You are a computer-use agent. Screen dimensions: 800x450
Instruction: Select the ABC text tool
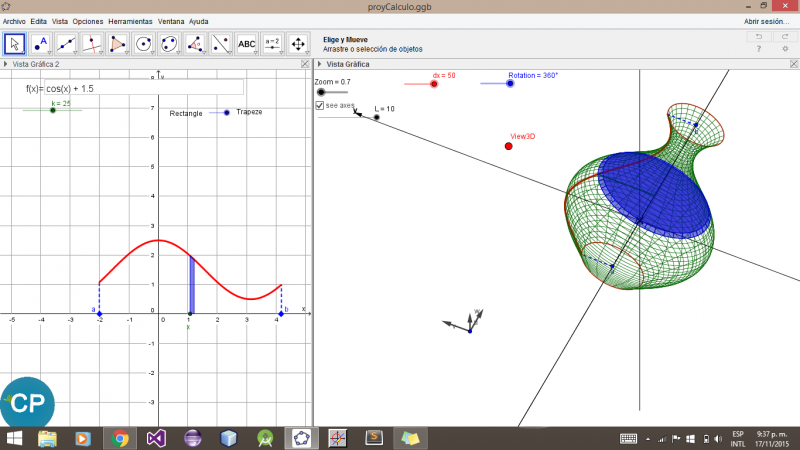pyautogui.click(x=246, y=44)
